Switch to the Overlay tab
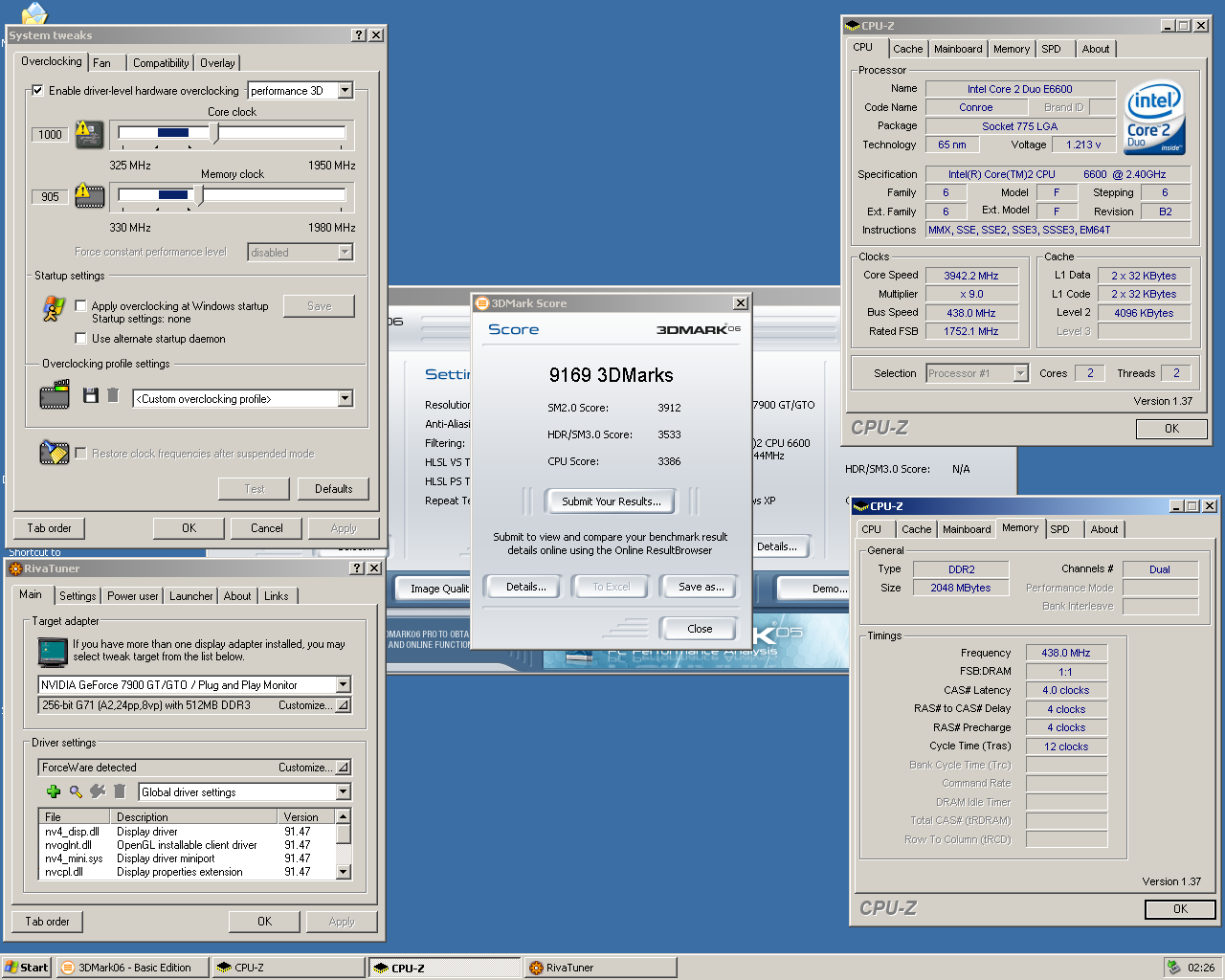Screen dimensions: 1225x980 click(217, 62)
